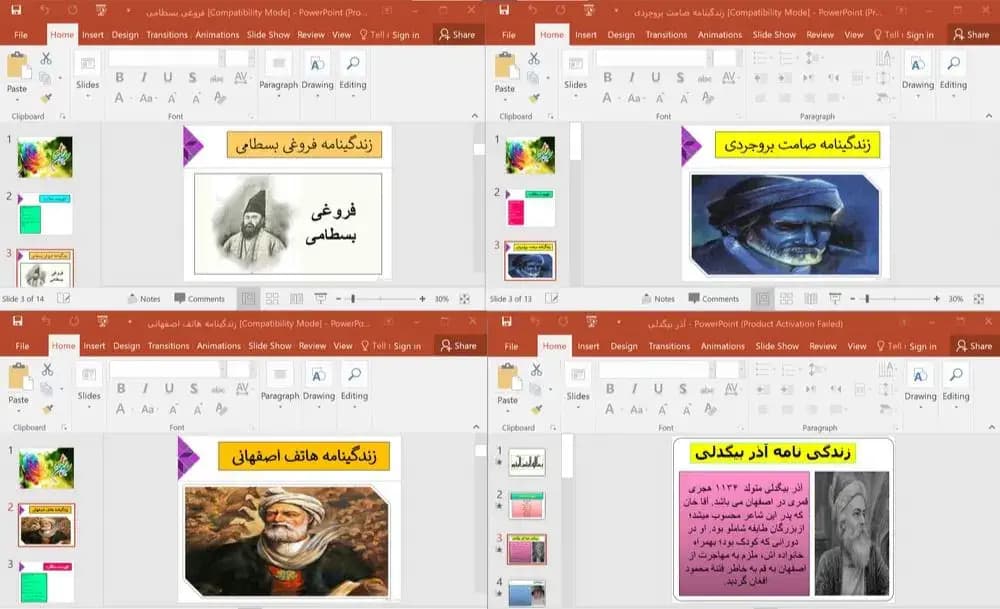Open Animations tab in Foroughi Bastami window

tap(217, 34)
